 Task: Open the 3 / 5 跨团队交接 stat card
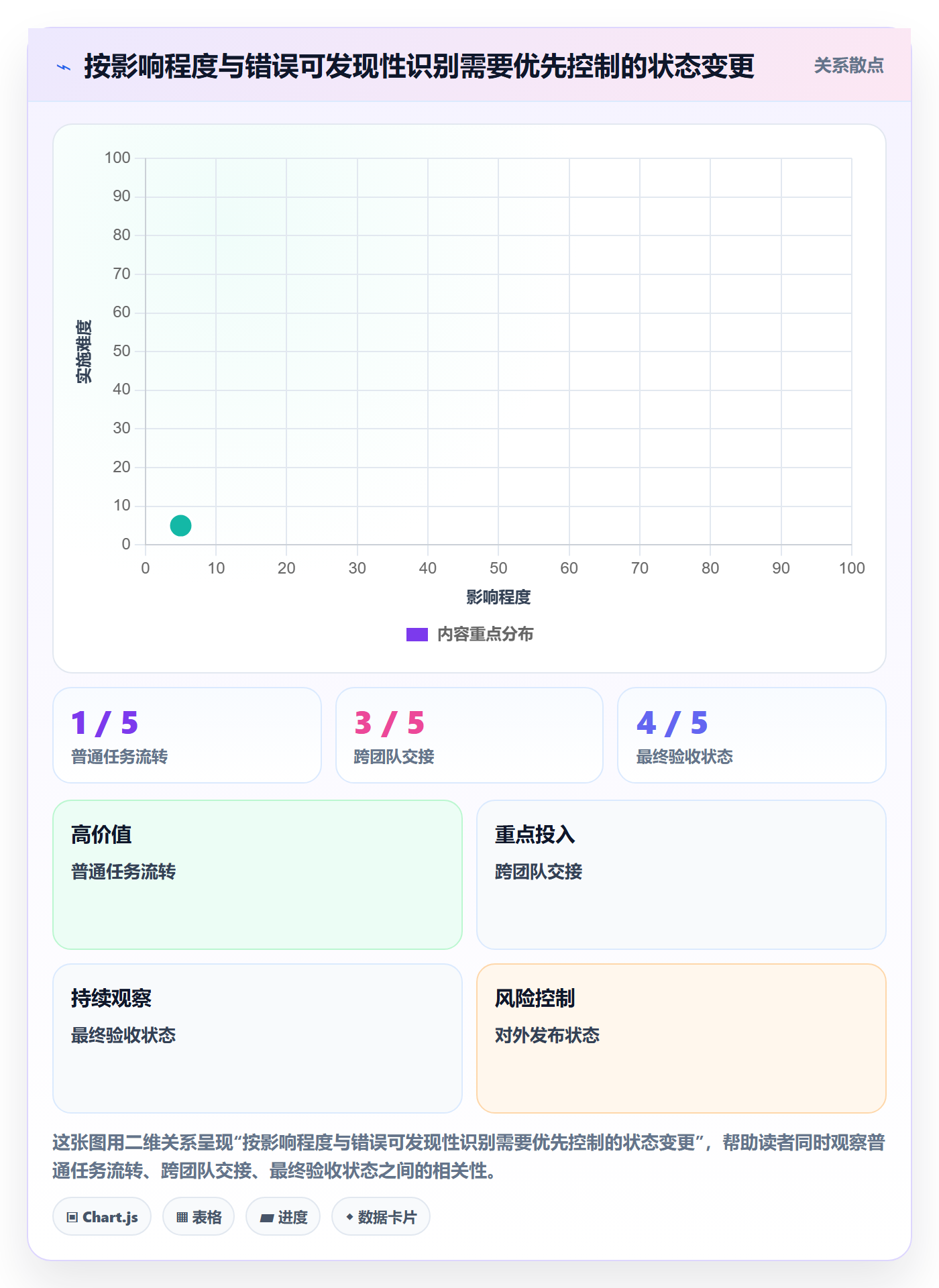[x=469, y=735]
